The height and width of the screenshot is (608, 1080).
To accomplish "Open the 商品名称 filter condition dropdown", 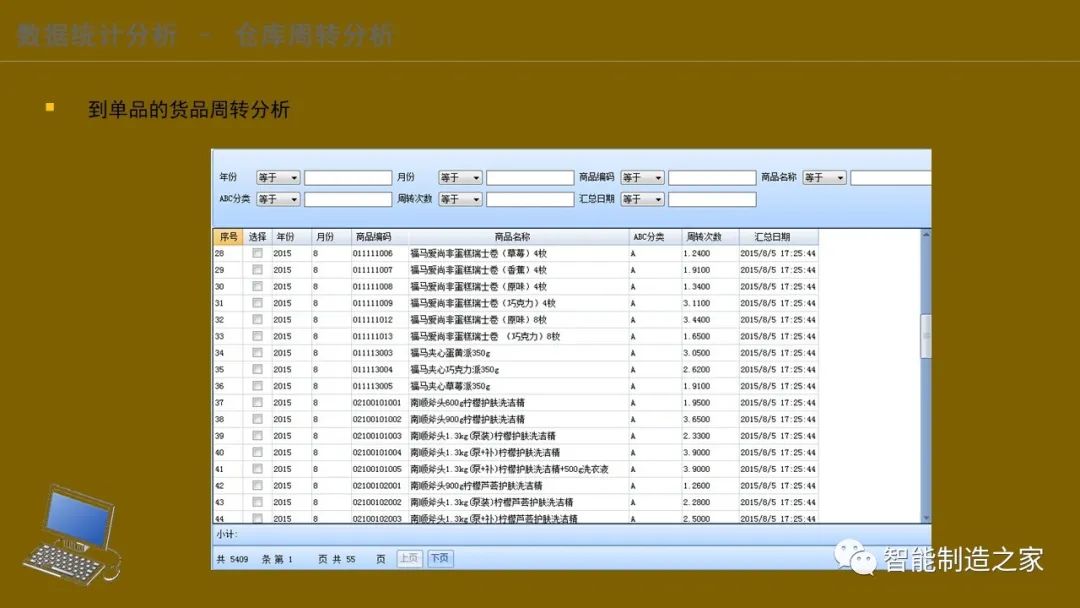I will [825, 177].
